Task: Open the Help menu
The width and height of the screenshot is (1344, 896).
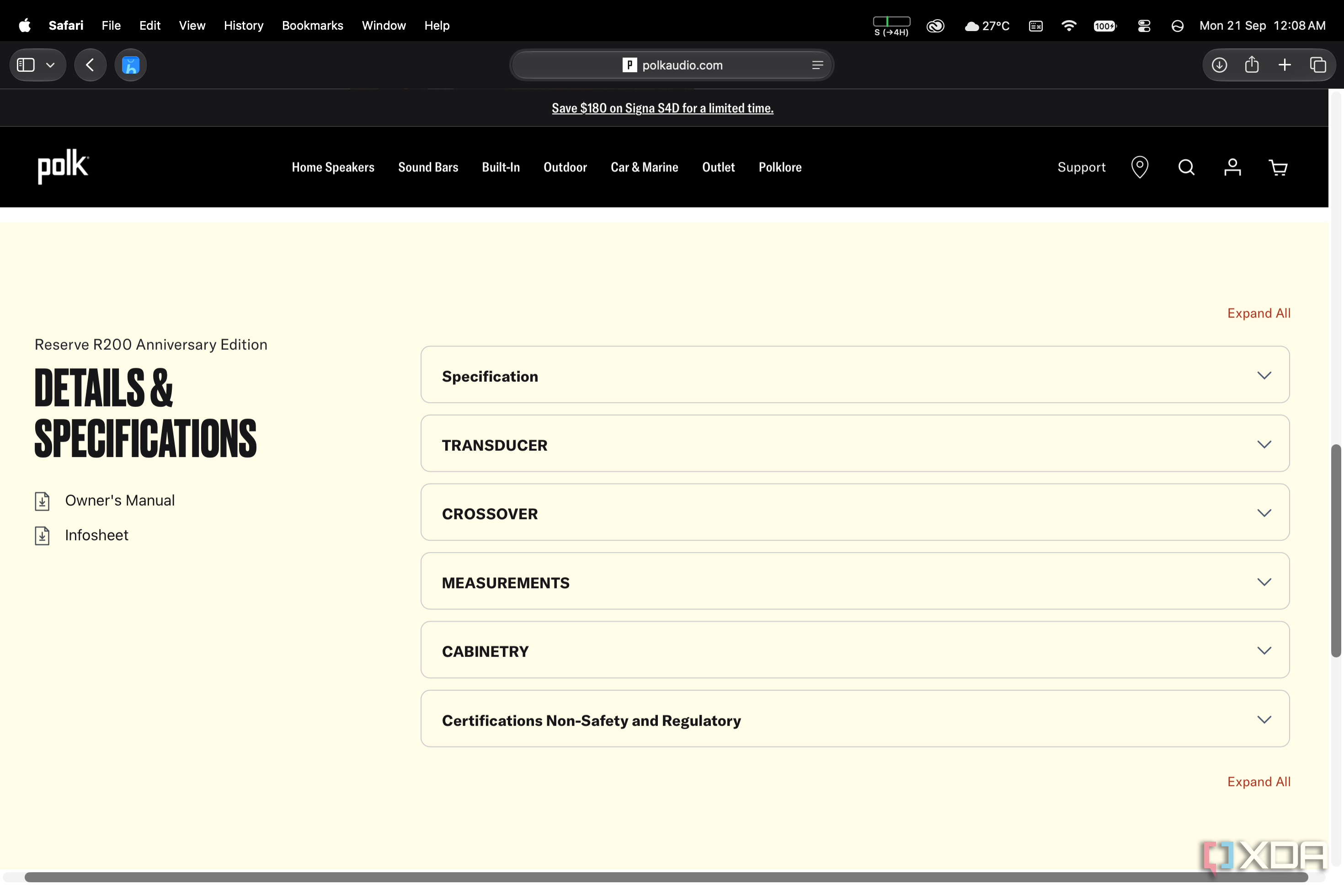Action: click(437, 25)
